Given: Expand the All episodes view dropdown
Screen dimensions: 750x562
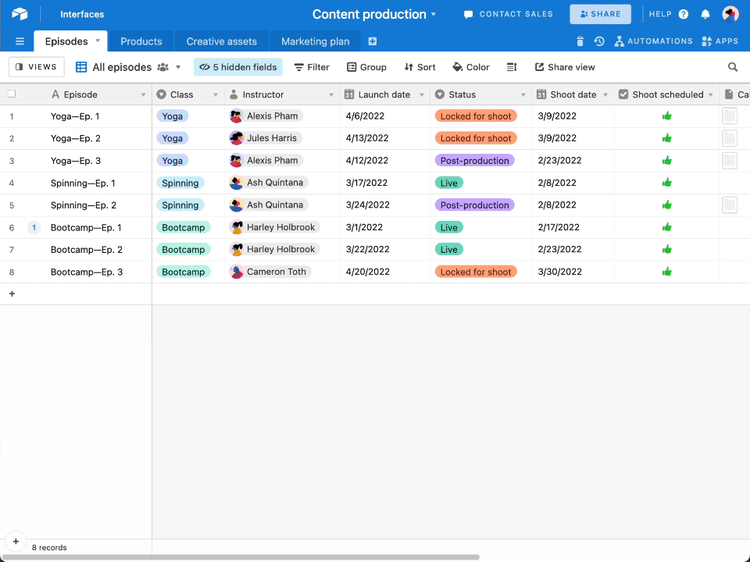Looking at the screenshot, I should pyautogui.click(x=178, y=67).
